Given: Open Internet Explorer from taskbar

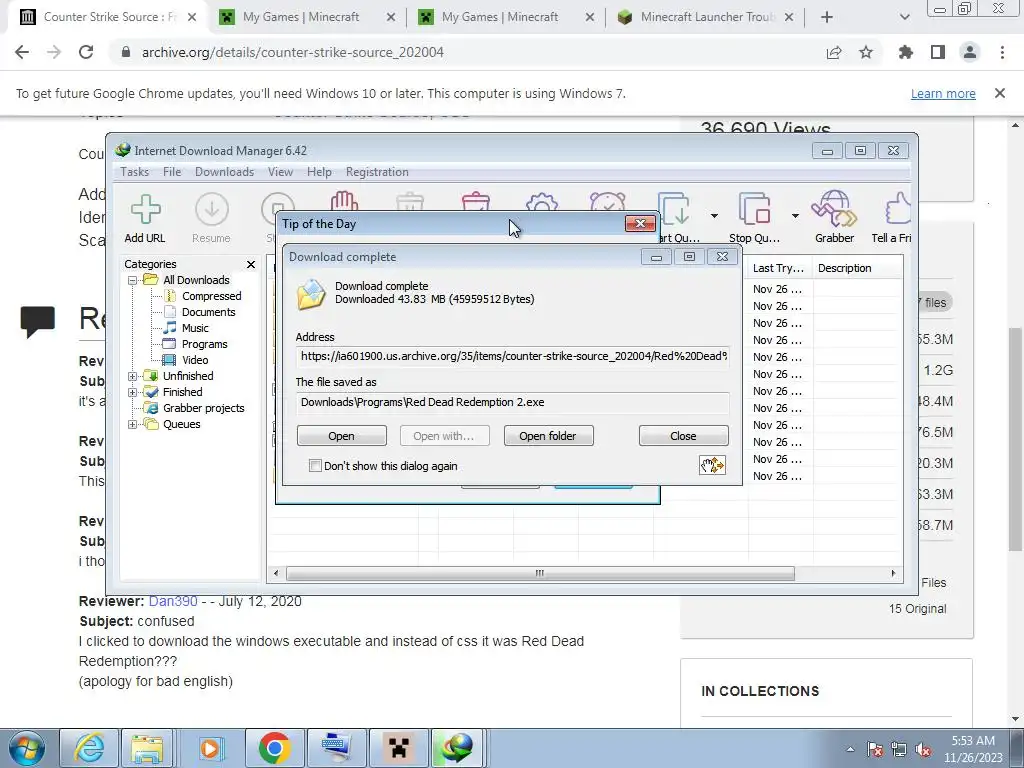Looking at the screenshot, I should click(89, 748).
